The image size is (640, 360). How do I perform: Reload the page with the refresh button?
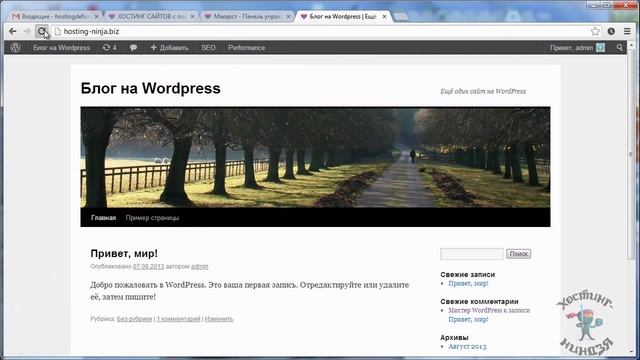42,31
